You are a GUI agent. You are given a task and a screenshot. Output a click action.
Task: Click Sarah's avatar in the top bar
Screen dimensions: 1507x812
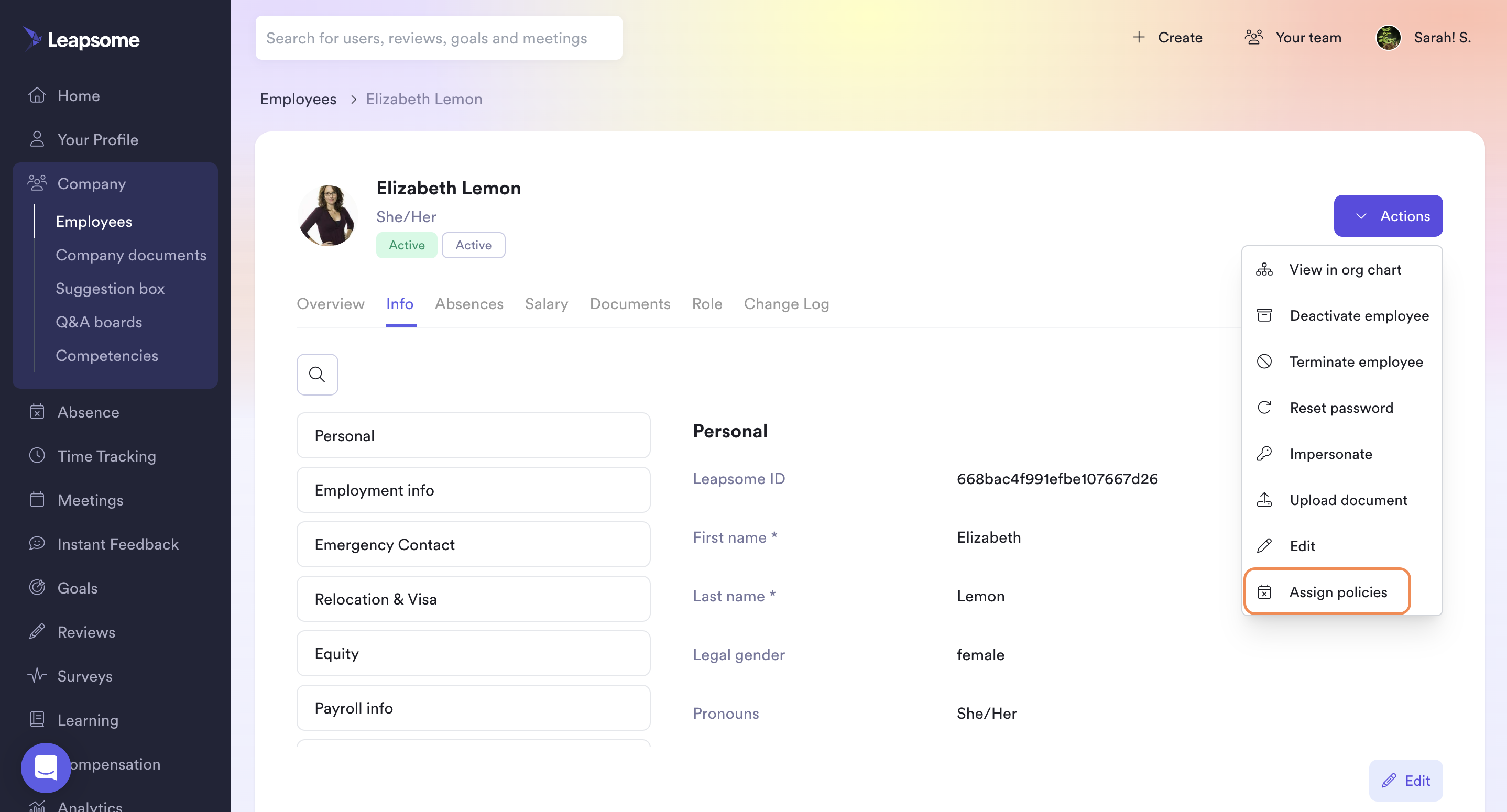pos(1388,37)
